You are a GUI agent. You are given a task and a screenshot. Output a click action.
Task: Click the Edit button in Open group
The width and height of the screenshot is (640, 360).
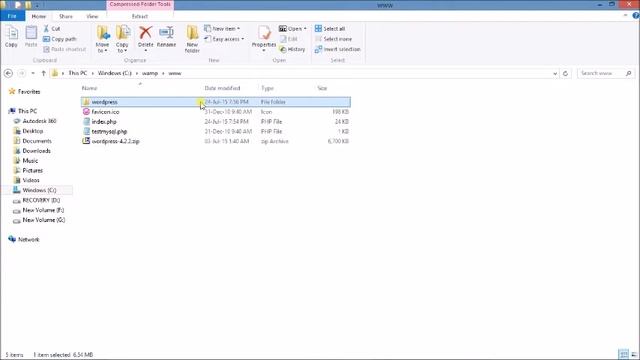[289, 39]
